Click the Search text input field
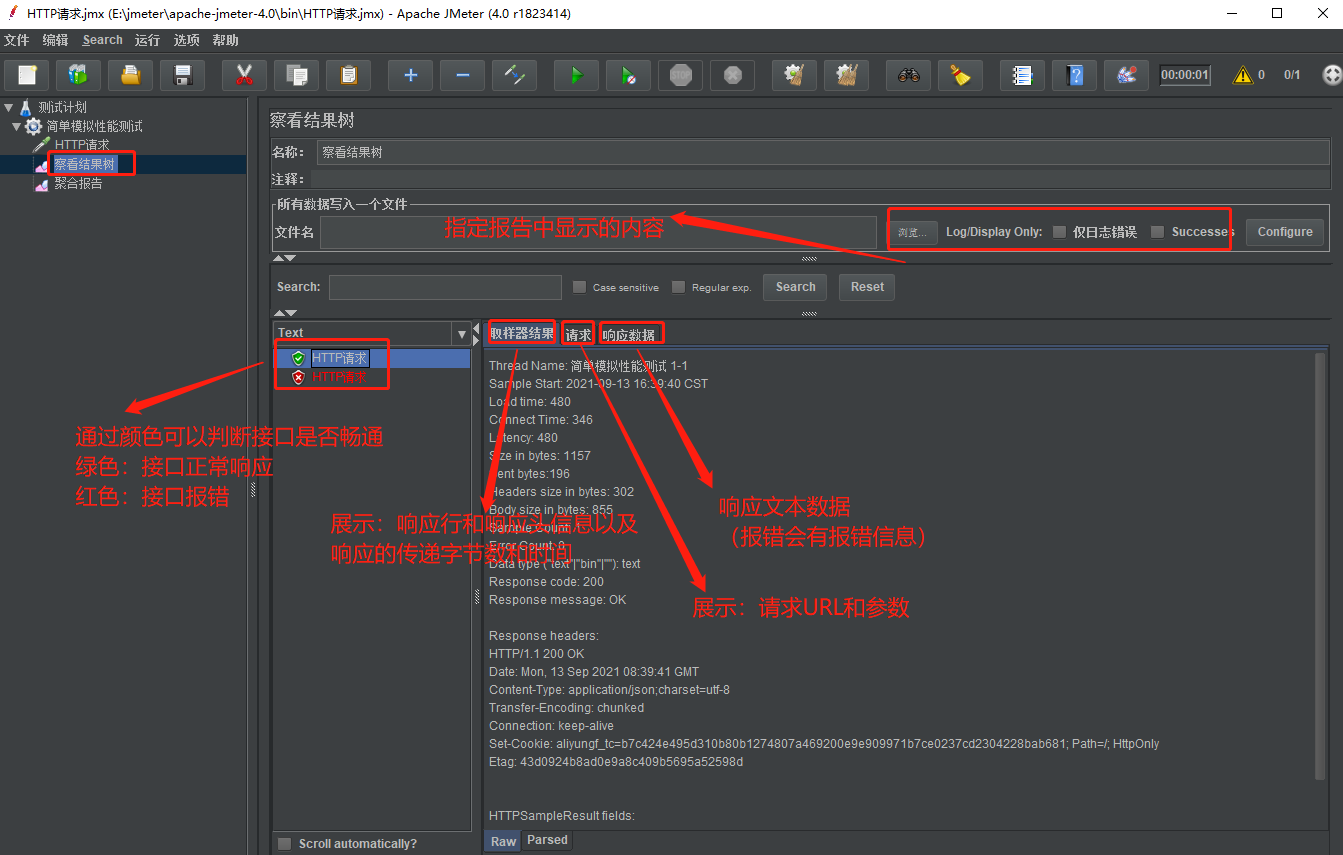Viewport: 1343px width, 855px height. (x=445, y=287)
